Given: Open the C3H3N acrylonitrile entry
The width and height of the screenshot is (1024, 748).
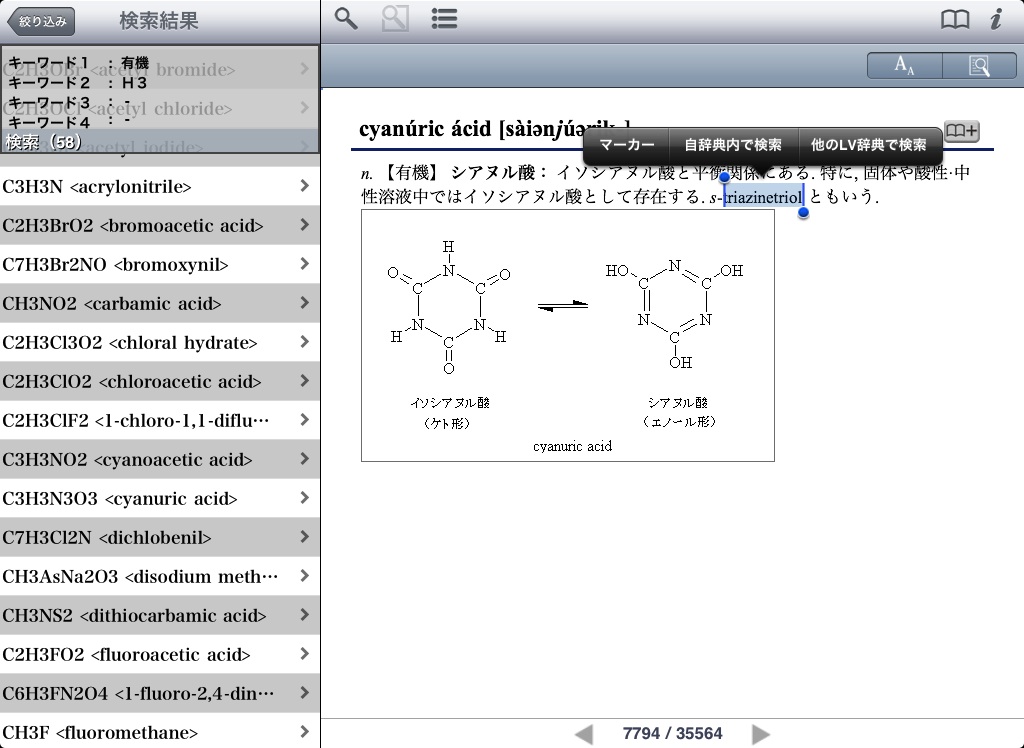Looking at the screenshot, I should point(159,186).
